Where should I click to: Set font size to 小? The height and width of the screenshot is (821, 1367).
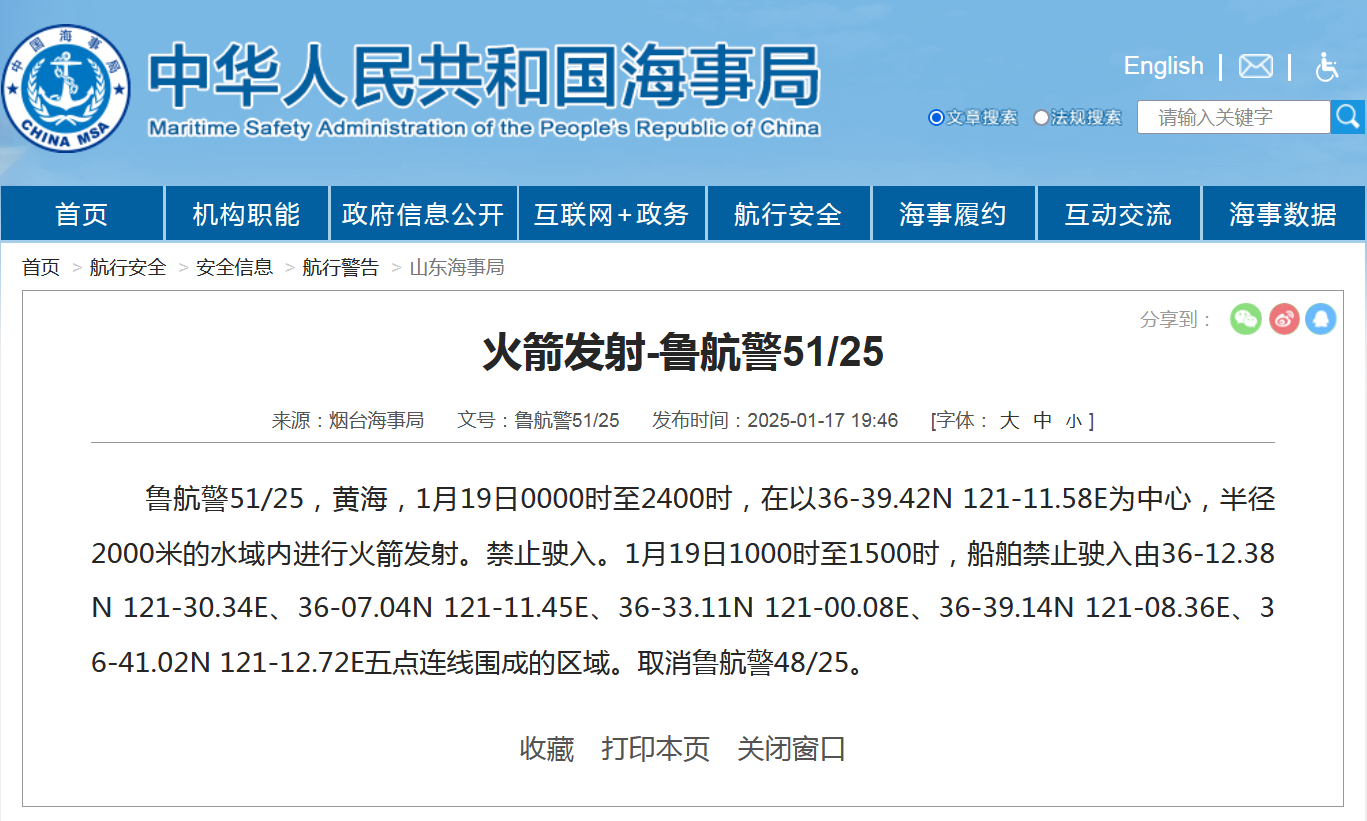click(1073, 422)
